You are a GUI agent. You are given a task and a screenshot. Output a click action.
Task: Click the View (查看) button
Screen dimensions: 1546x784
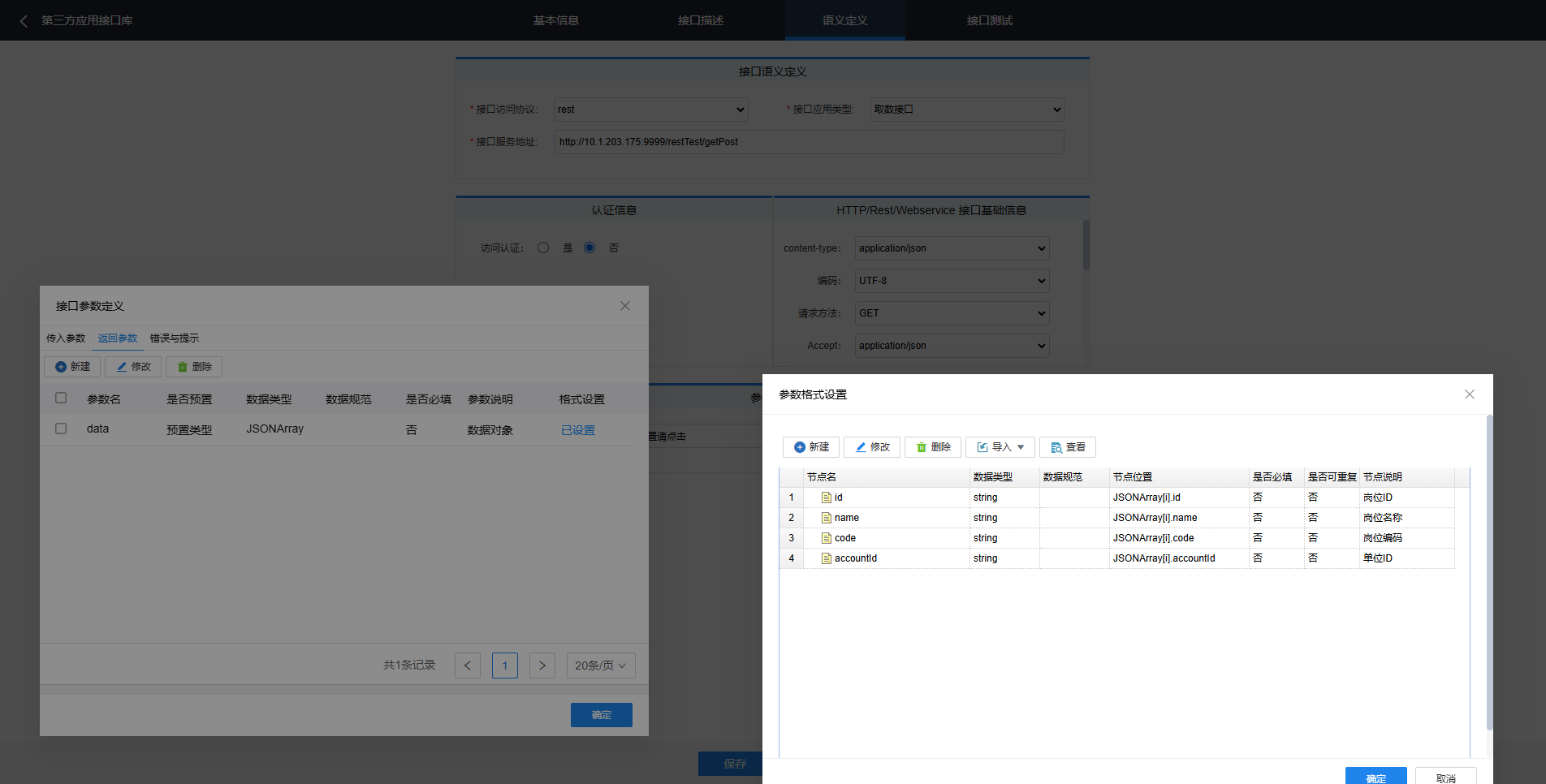pos(1068,447)
